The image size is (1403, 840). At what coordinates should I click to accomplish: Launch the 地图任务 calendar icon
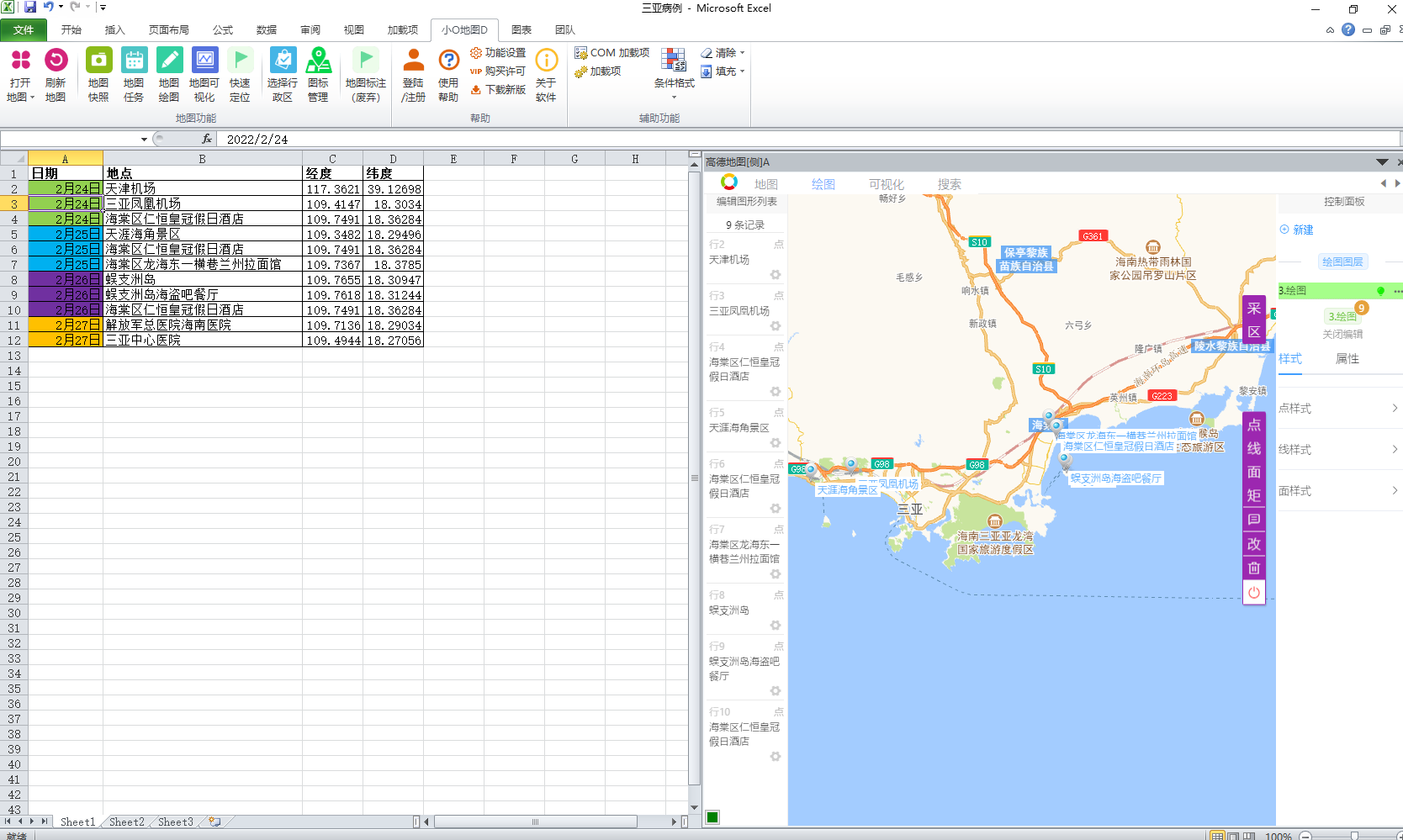click(x=134, y=61)
